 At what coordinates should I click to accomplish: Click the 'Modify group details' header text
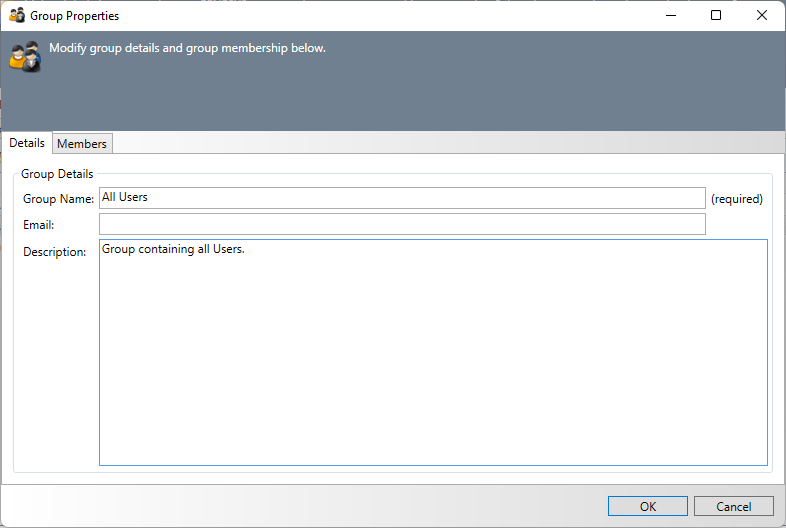click(x=187, y=48)
